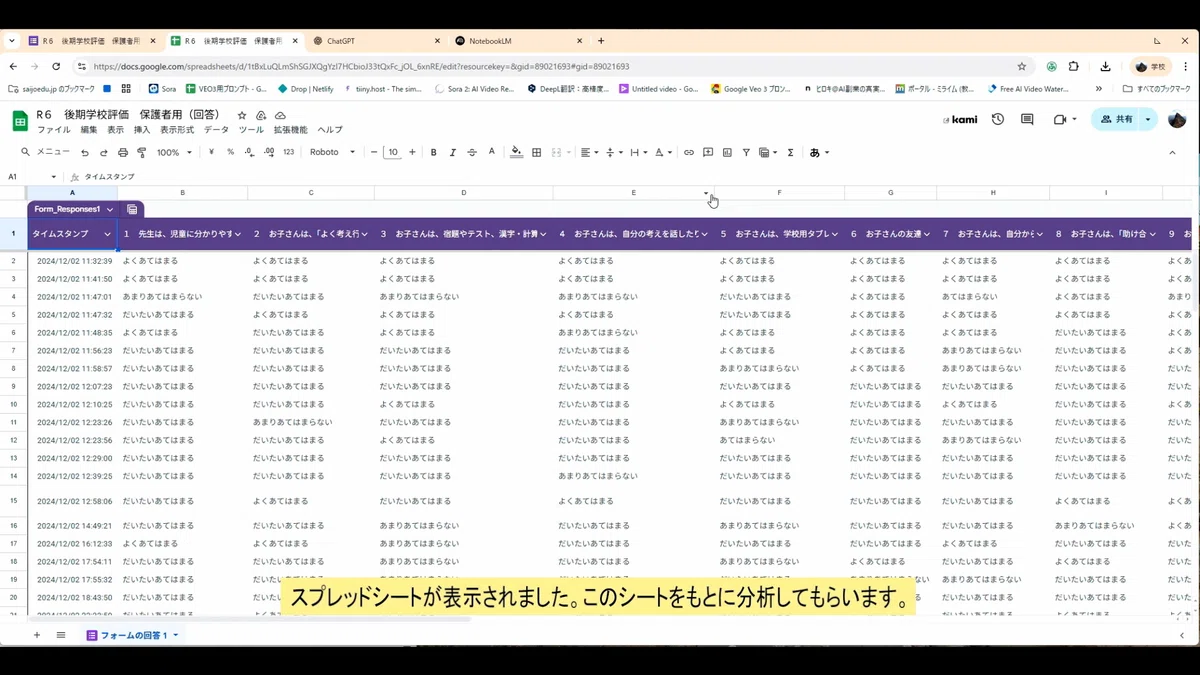The image size is (1200, 675).
Task: Create a filter with the funnel icon
Action: [x=746, y=153]
